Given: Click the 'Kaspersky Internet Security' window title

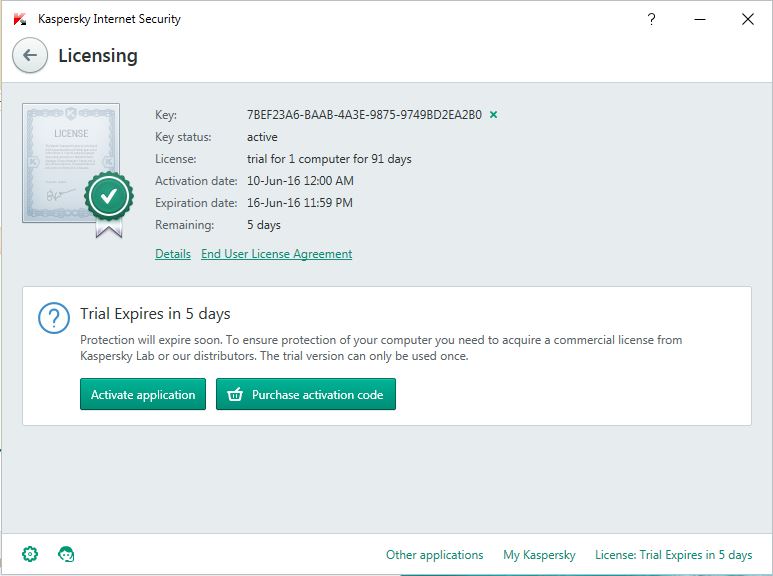Looking at the screenshot, I should coord(109,19).
